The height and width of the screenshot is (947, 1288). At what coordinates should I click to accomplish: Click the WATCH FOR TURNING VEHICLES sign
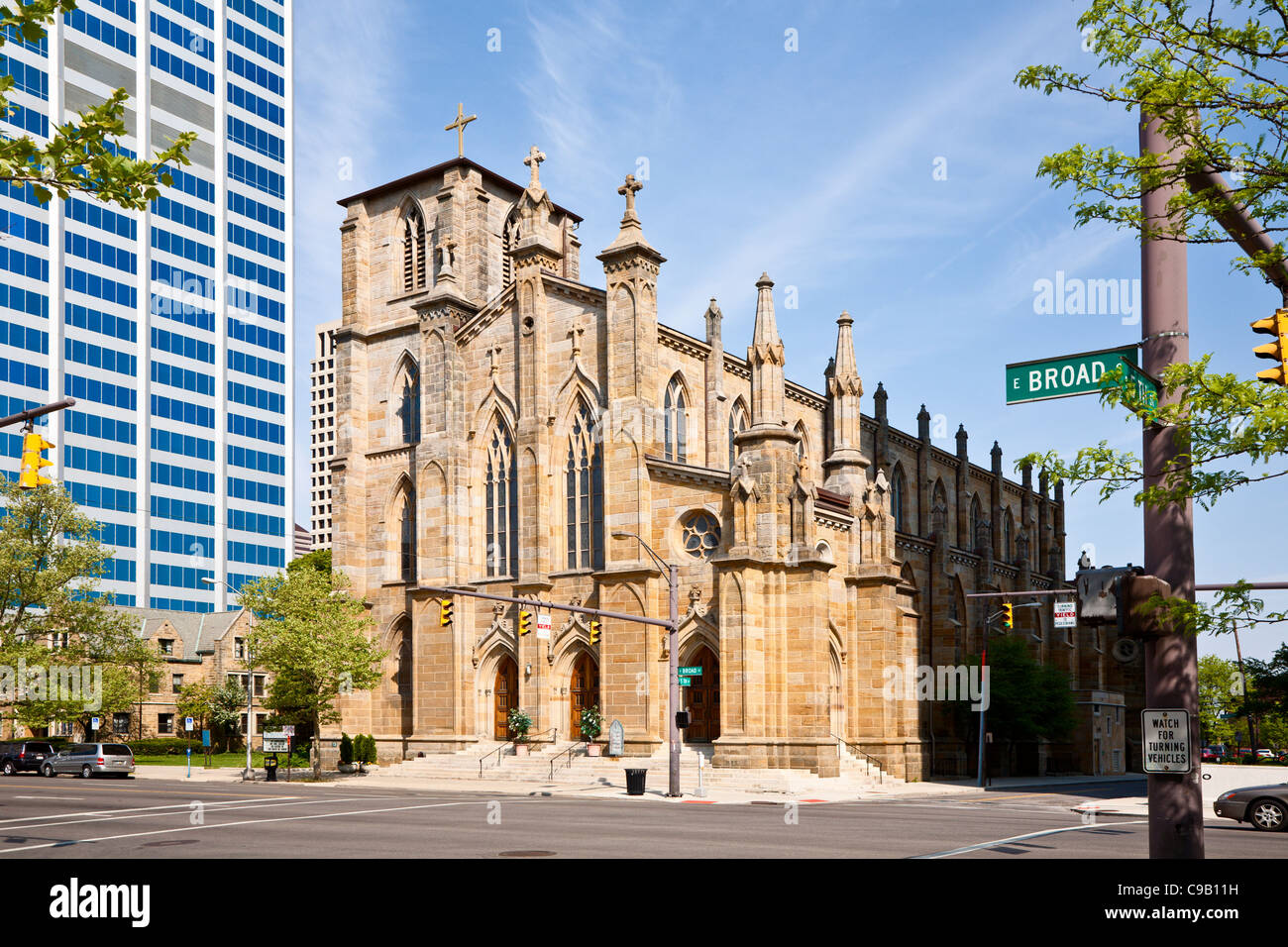[x=1165, y=740]
